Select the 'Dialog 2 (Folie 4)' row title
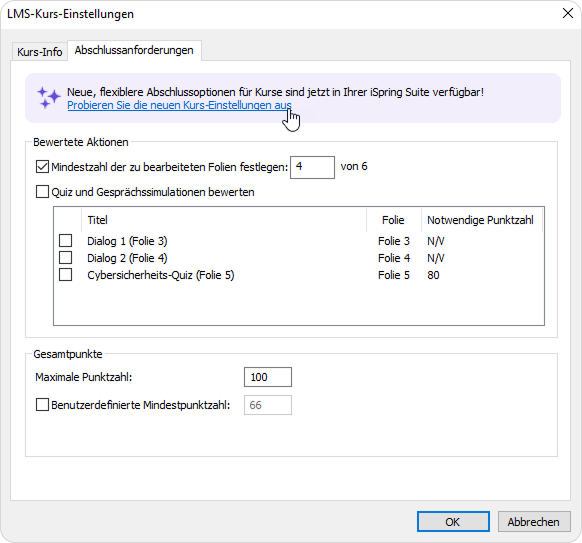Viewport: 582px width, 543px height. point(127,258)
